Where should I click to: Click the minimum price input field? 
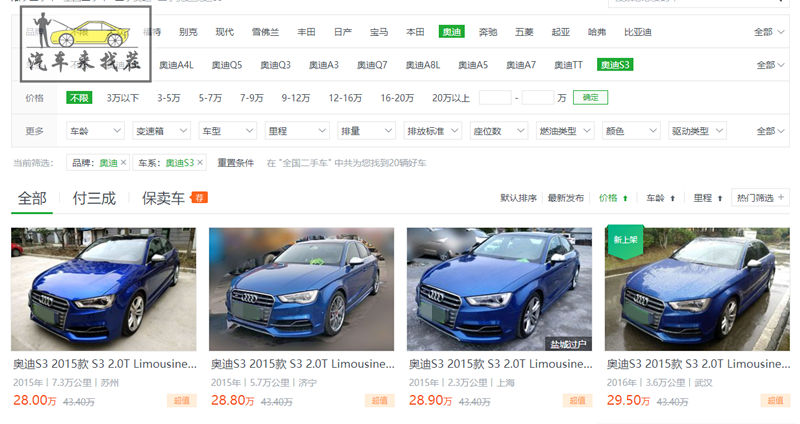coord(495,97)
